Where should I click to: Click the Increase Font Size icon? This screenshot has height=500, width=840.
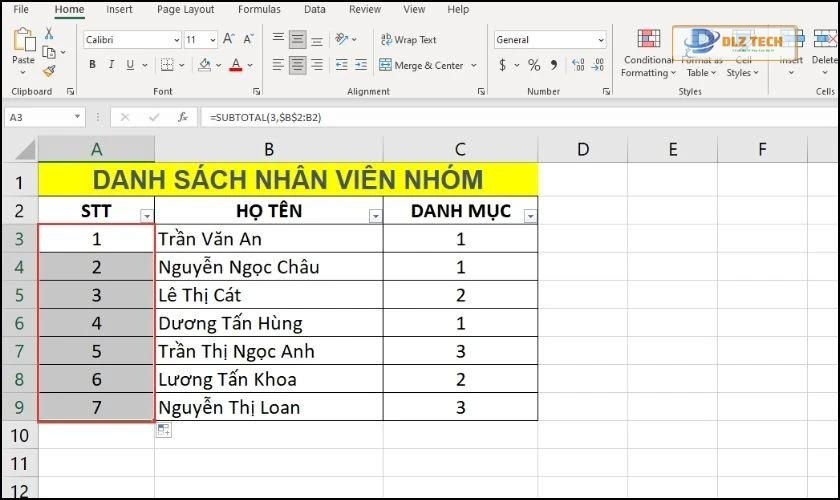click(x=229, y=40)
